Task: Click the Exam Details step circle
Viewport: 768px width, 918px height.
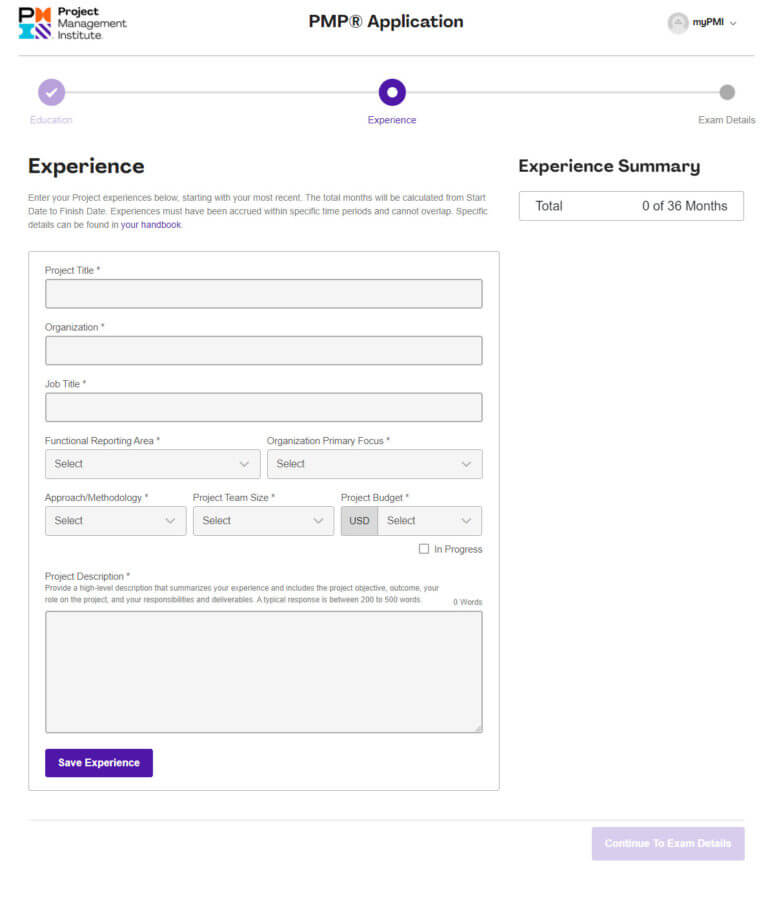Action: 727,92
